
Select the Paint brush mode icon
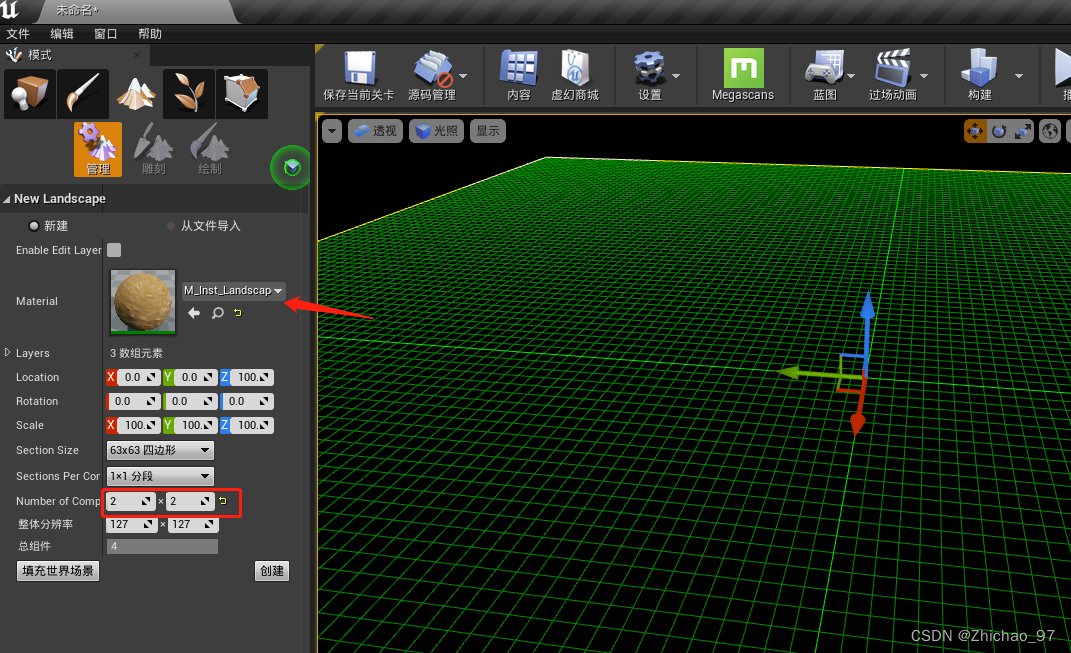click(x=83, y=94)
